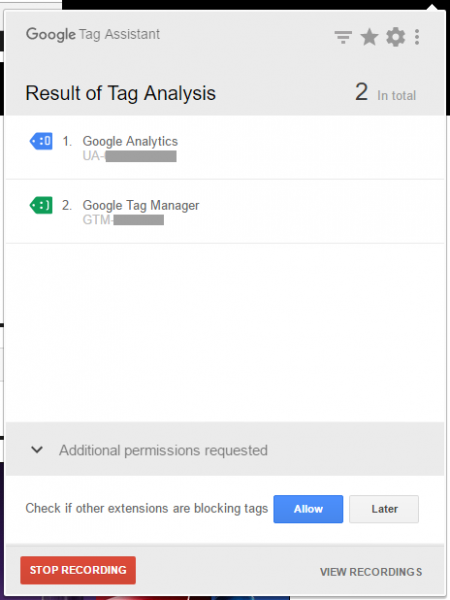View recordings link
This screenshot has height=600, width=450.
click(371, 572)
